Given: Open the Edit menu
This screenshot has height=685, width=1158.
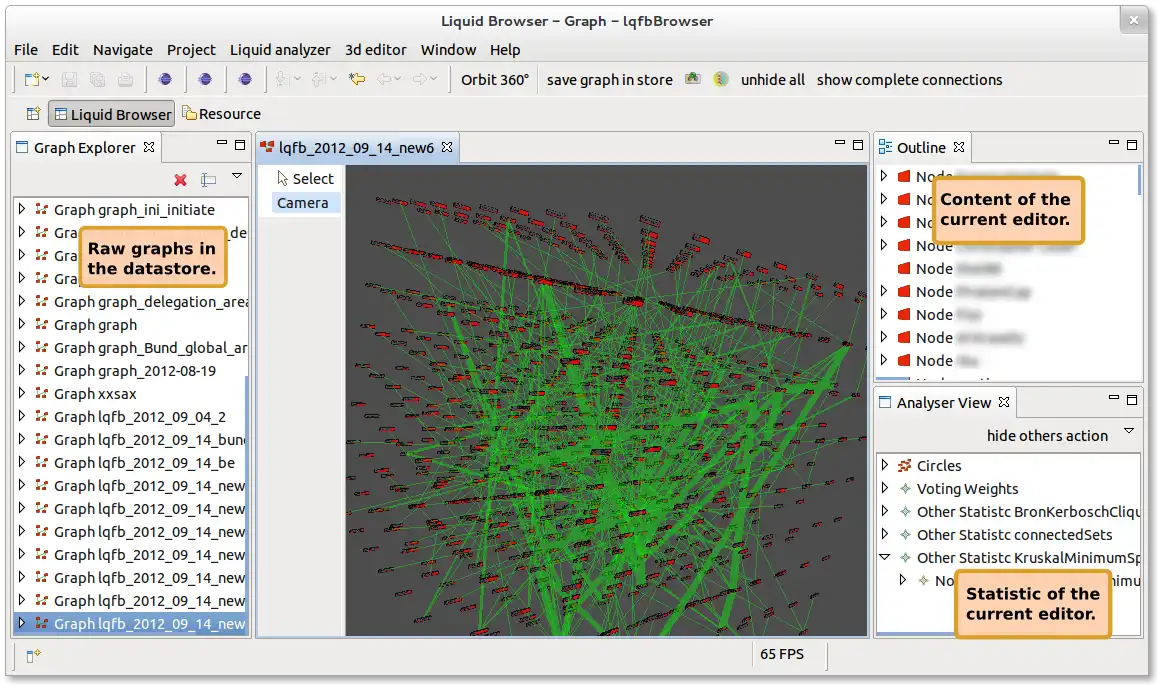Looking at the screenshot, I should (65, 49).
